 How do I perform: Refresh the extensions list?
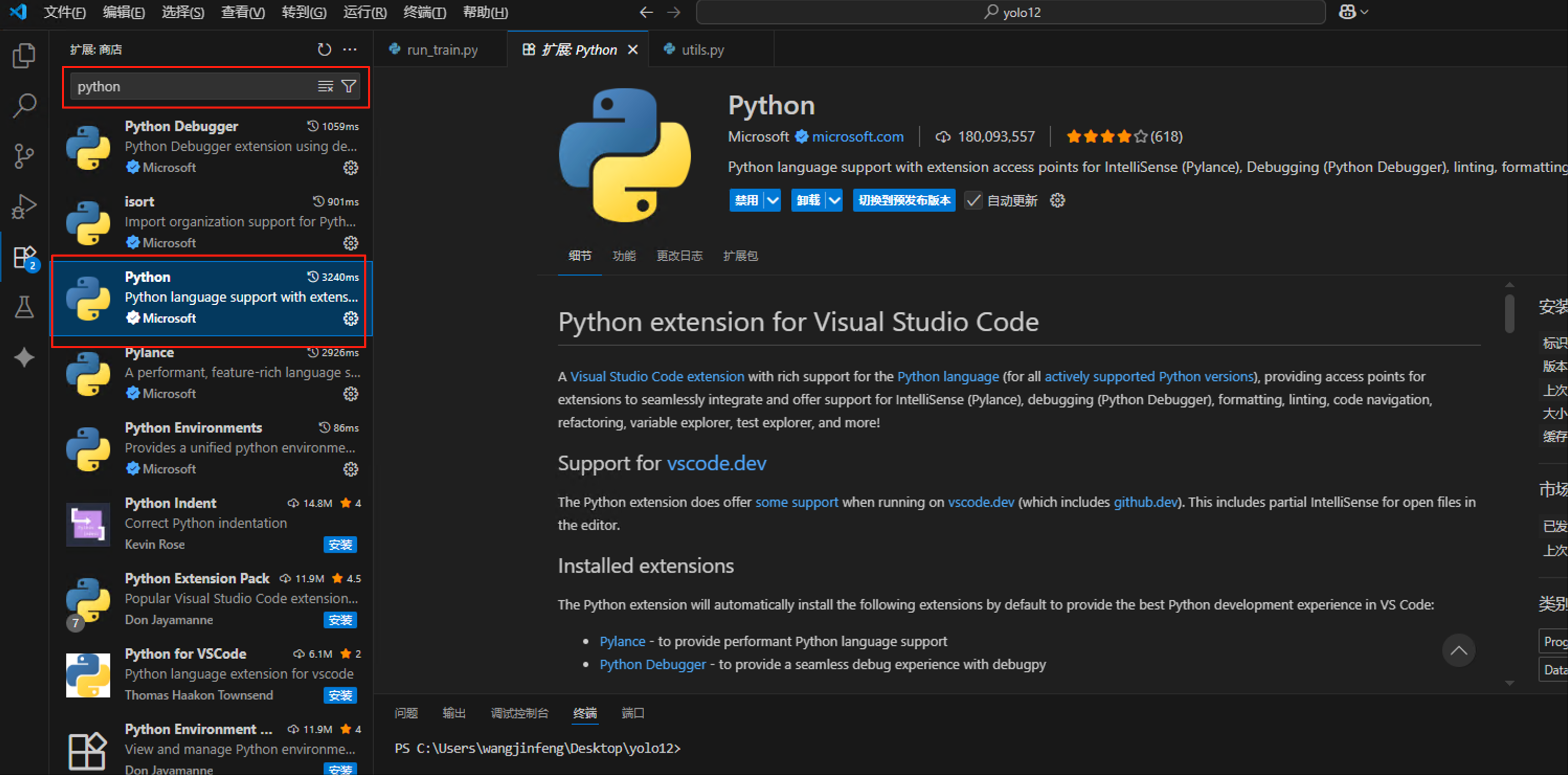coord(324,49)
